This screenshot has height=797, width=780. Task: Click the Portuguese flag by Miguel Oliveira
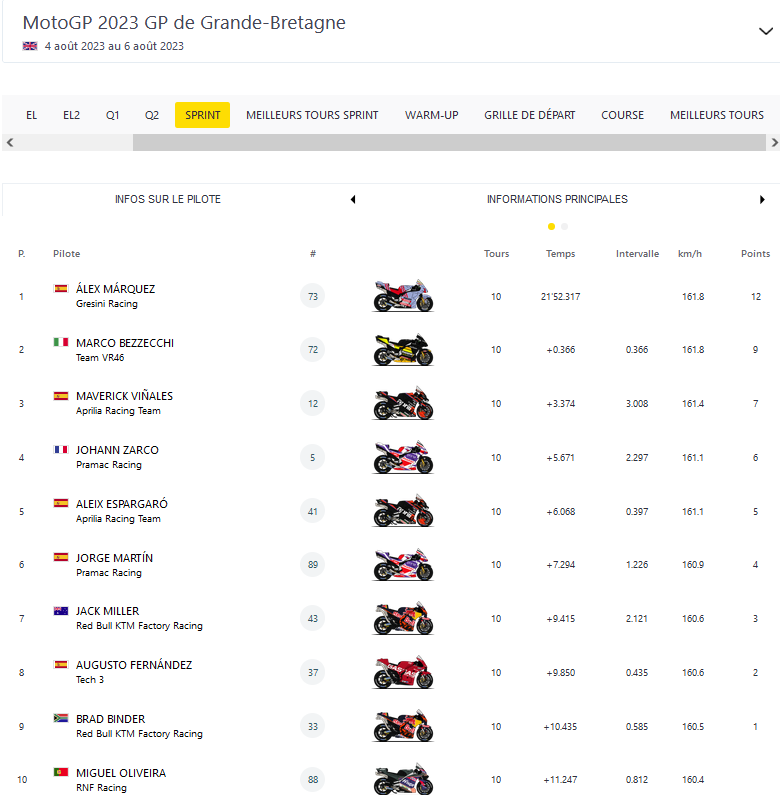point(61,773)
